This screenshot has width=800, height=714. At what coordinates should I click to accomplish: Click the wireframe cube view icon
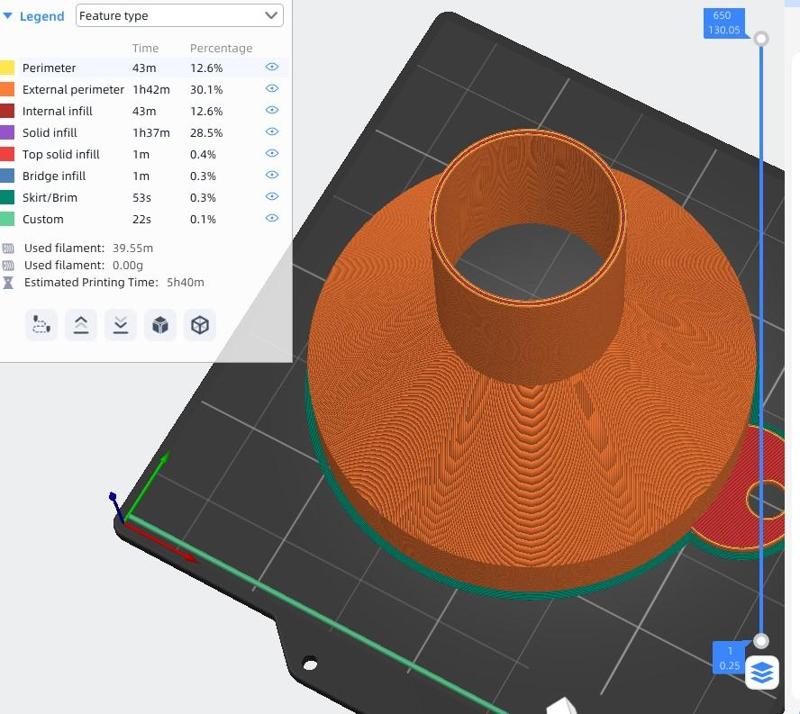(200, 325)
